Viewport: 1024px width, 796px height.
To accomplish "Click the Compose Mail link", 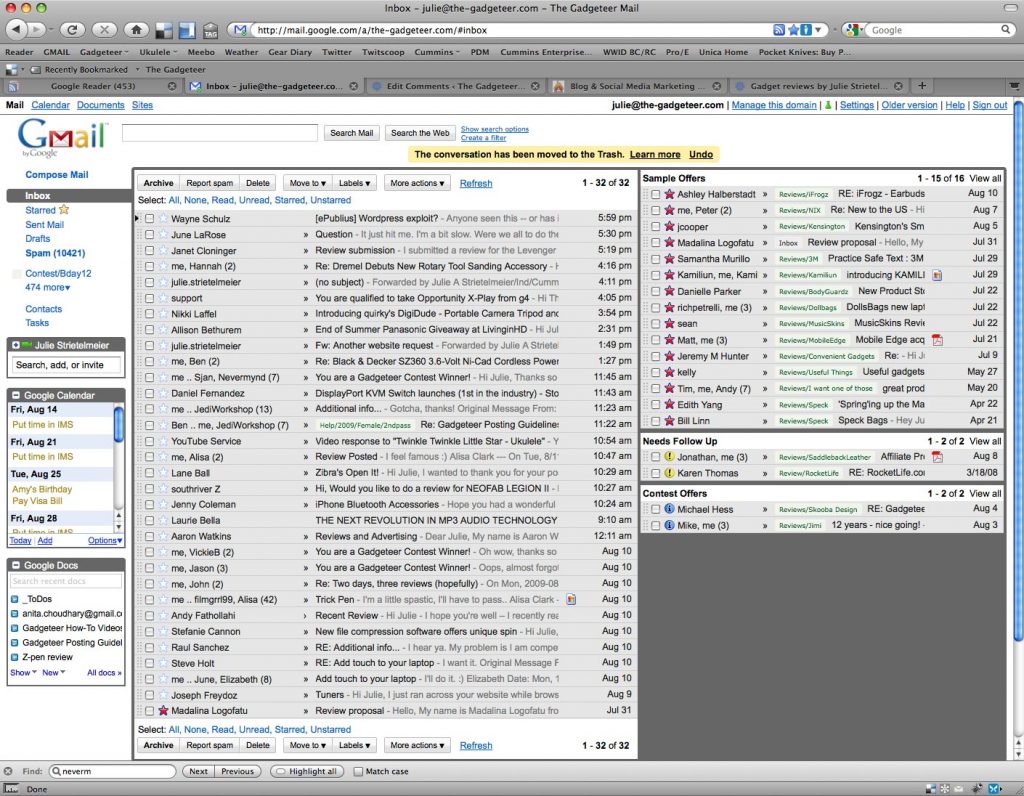I will 57,174.
